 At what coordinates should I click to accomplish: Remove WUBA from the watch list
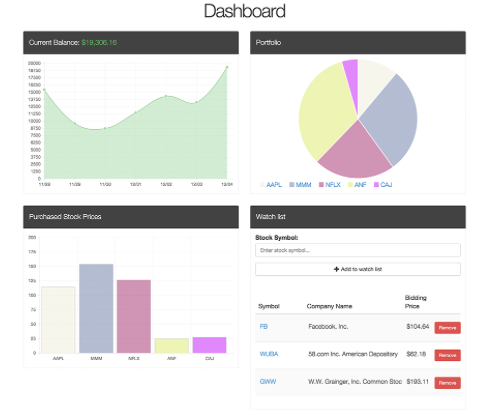[447, 355]
